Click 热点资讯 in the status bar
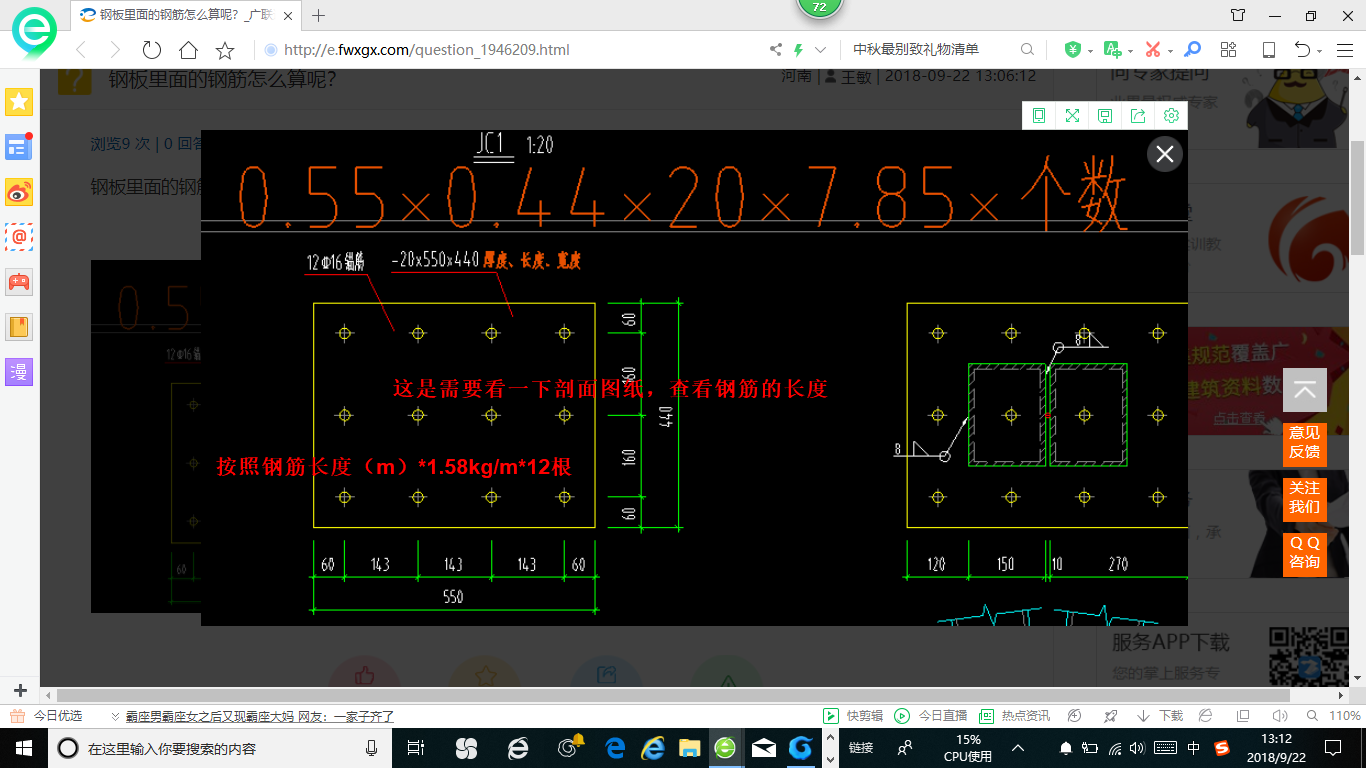 (x=1014, y=716)
